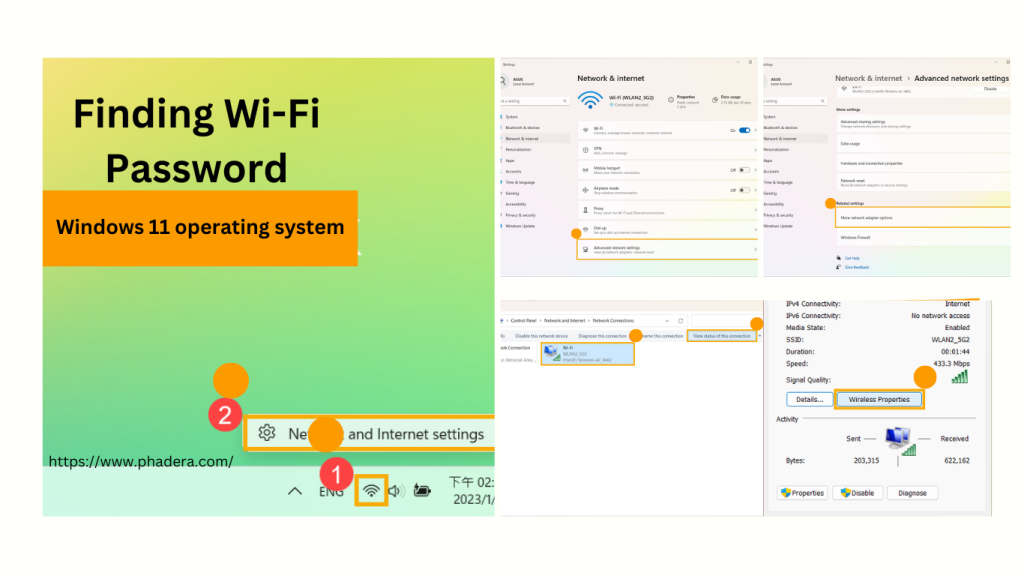This screenshot has width=1024, height=576.
Task: Click 'View status of this connection' in the toolbar
Action: (x=721, y=336)
